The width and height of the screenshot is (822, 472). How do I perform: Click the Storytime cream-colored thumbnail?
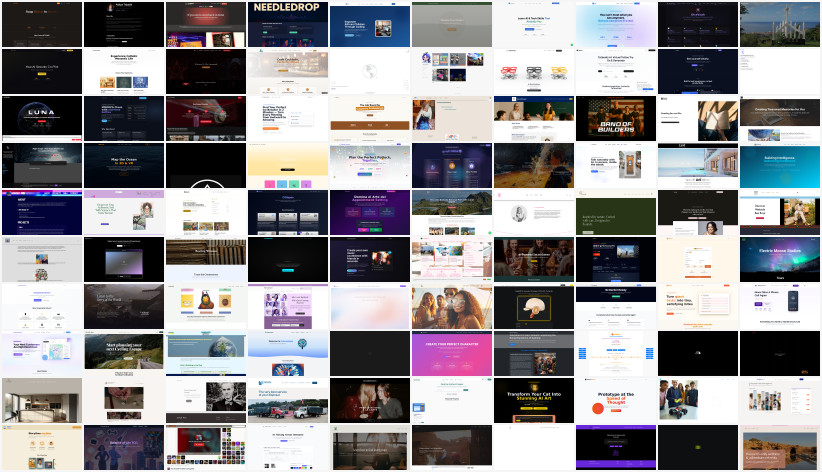[42, 447]
